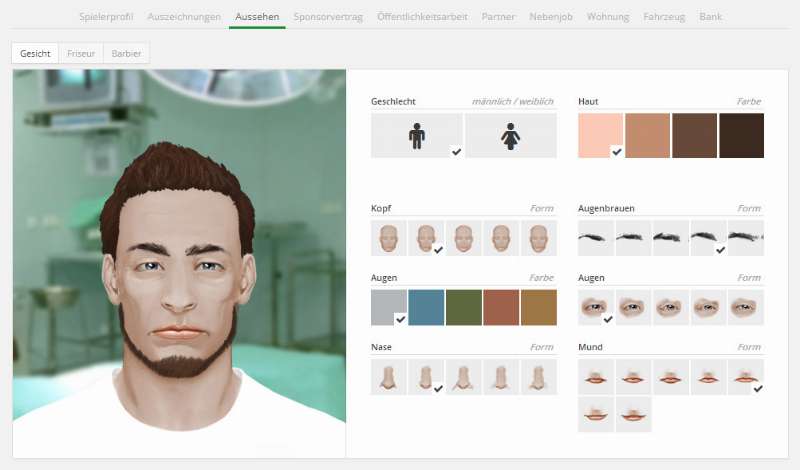Screen dimensions: 800x470
Task: Open the Sponsorvertrag tab
Action: [x=329, y=17]
